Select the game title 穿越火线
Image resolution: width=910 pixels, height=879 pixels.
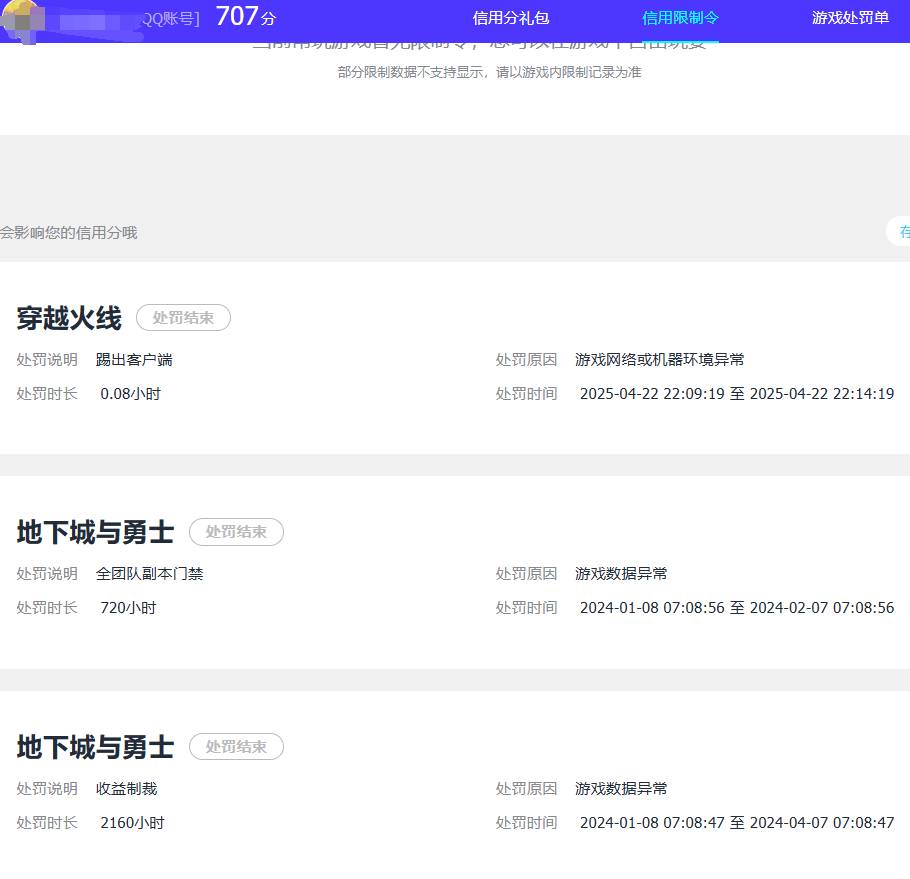click(67, 318)
